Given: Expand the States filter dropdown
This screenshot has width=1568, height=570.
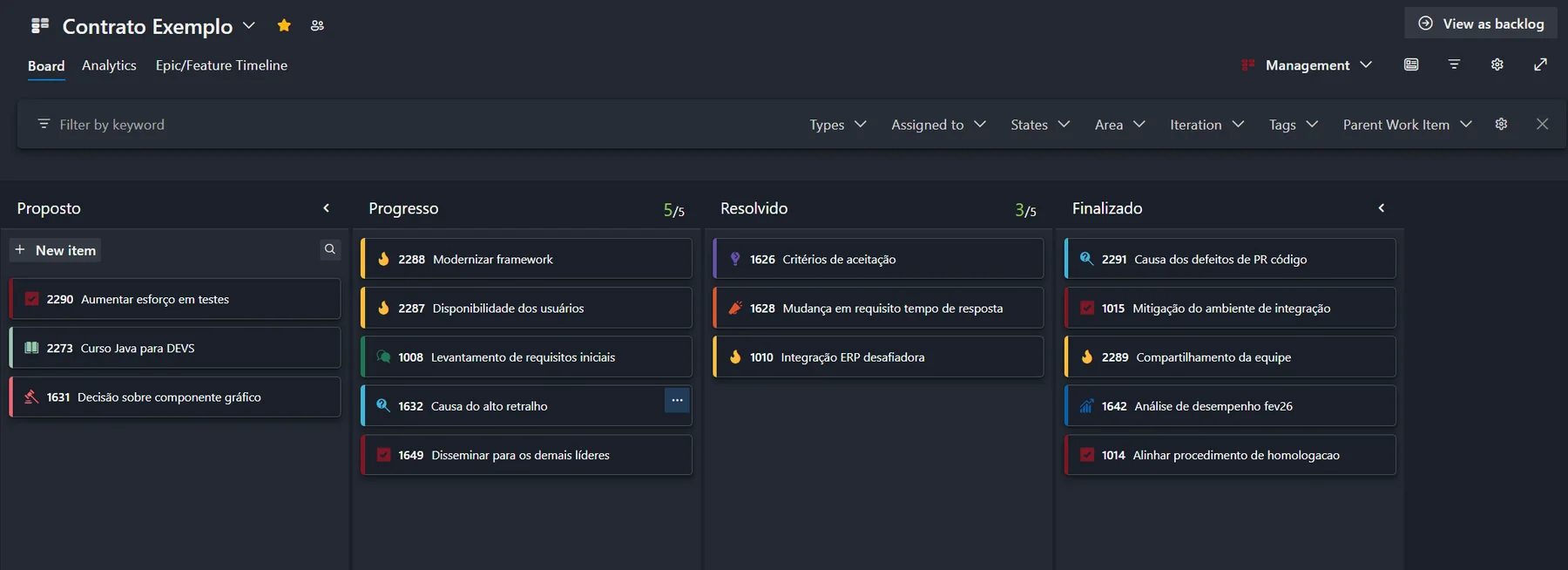Looking at the screenshot, I should pyautogui.click(x=1040, y=125).
